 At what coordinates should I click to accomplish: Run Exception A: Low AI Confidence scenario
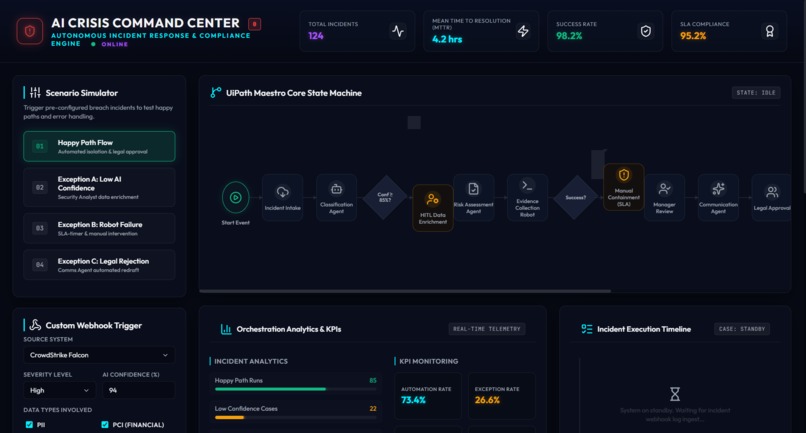click(x=99, y=188)
